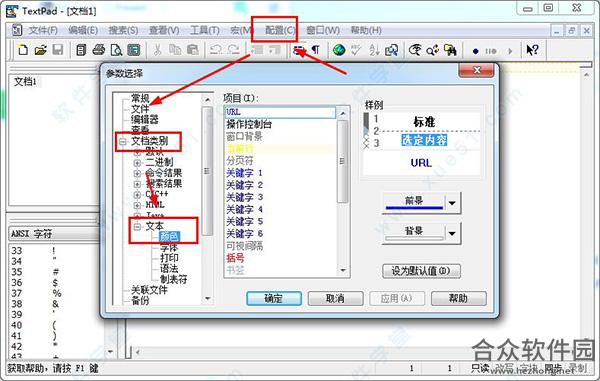Open the 窗口(W) menu
Screen dimensions: 600x381
coord(323,30)
